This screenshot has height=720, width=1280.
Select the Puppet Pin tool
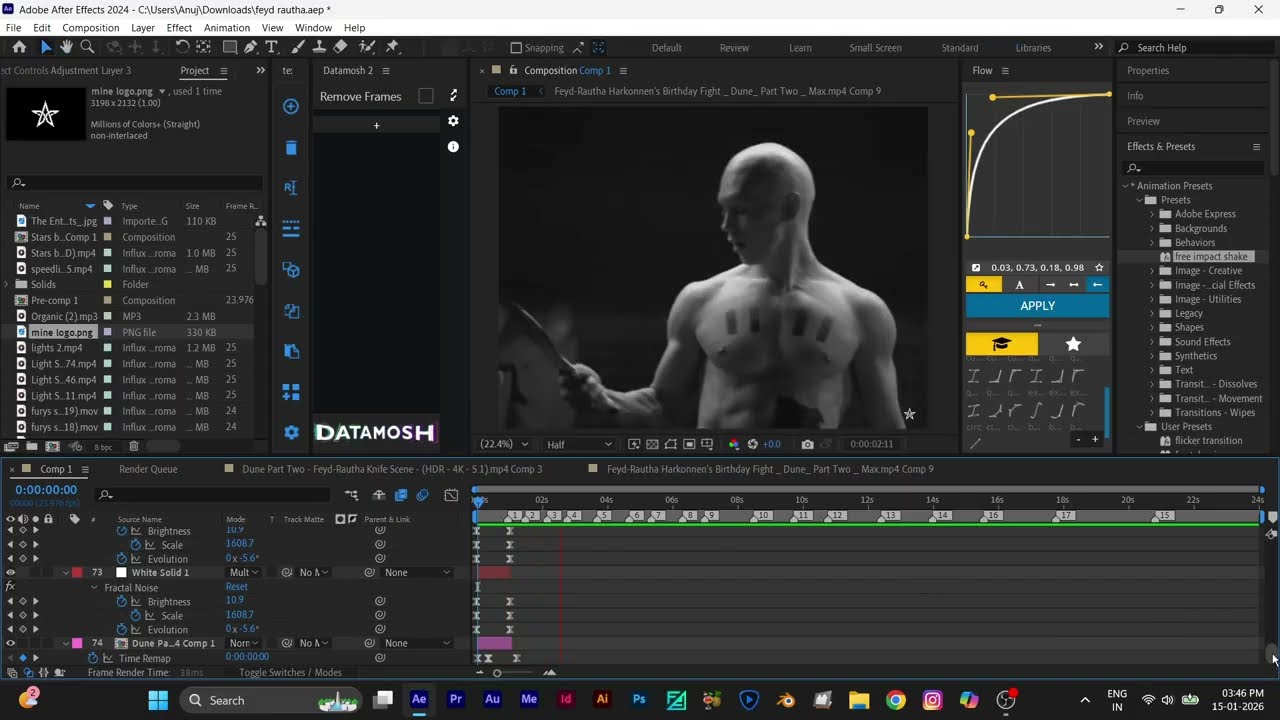click(x=392, y=47)
